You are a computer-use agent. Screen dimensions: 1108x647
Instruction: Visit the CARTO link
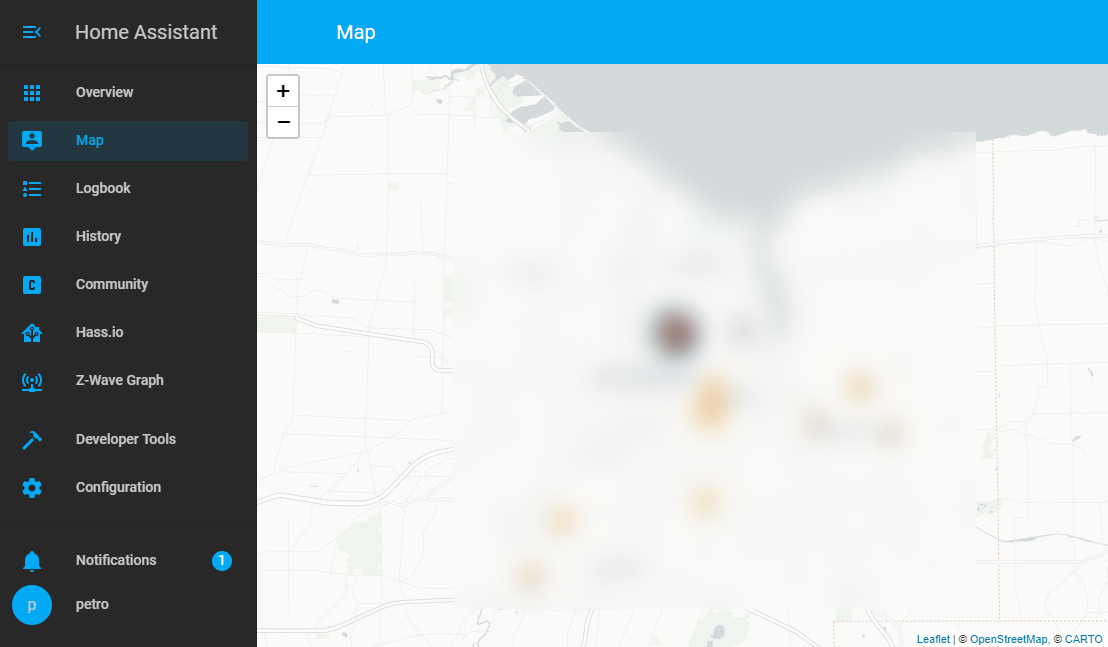1081,639
